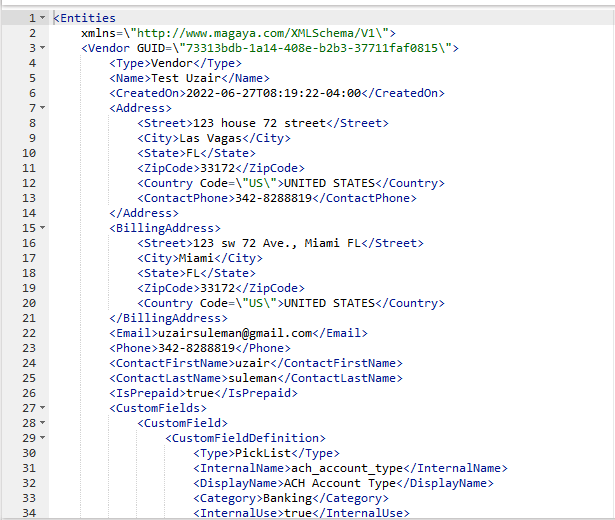Collapse the CustomFields block on line 27
615x520 pixels.
43,408
